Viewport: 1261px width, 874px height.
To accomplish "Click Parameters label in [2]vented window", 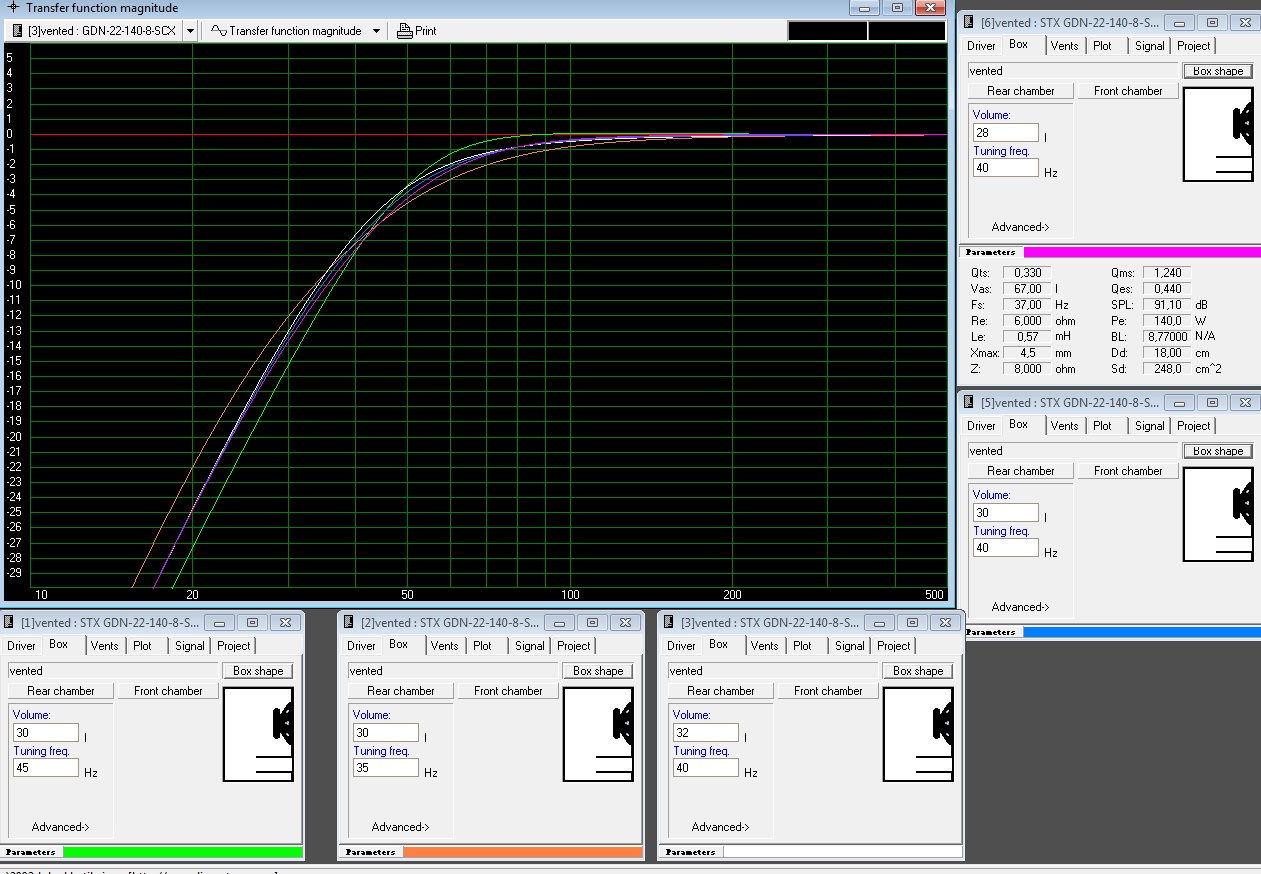I will 370,852.
